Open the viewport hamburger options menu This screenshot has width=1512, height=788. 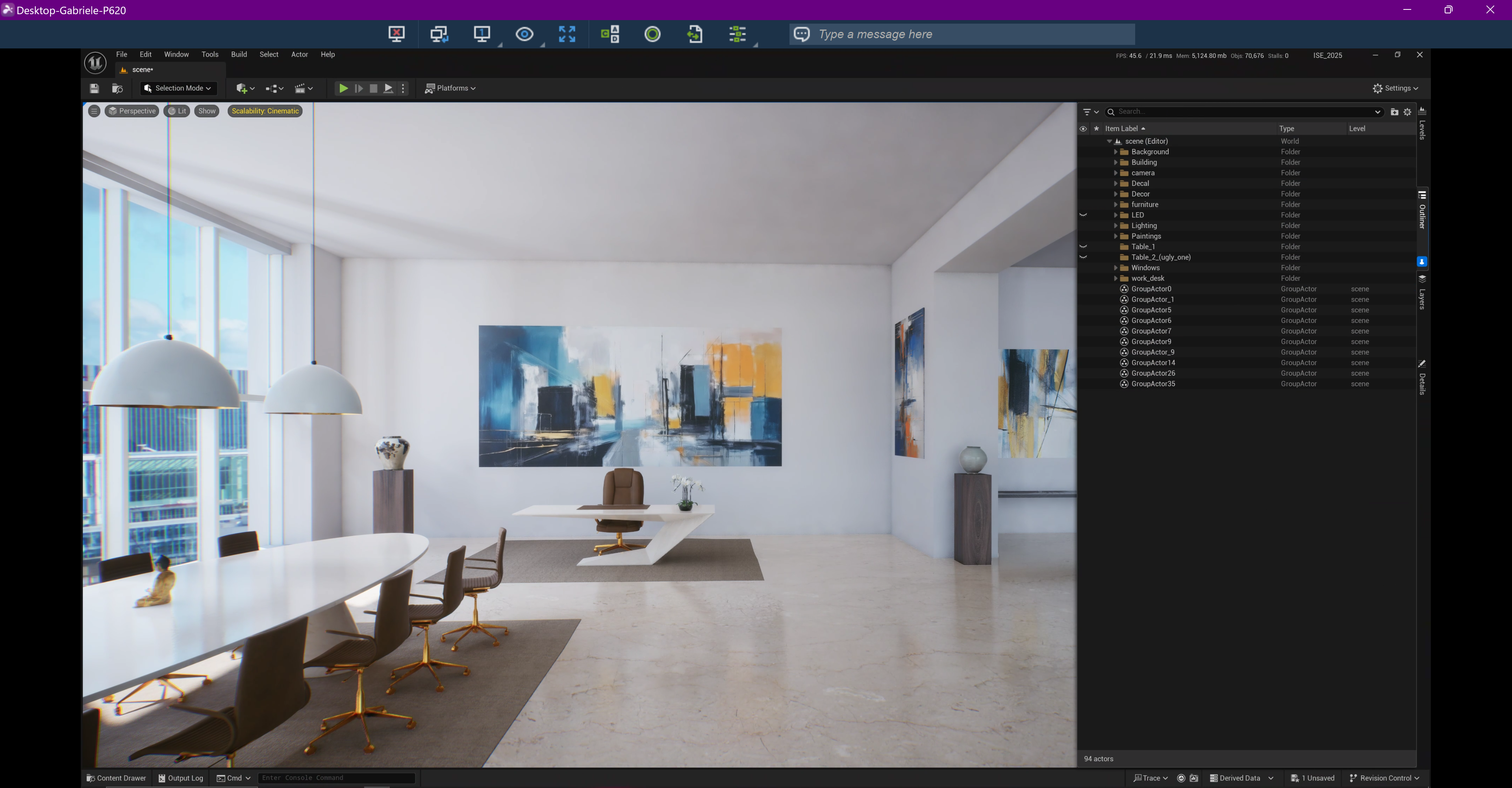94,111
